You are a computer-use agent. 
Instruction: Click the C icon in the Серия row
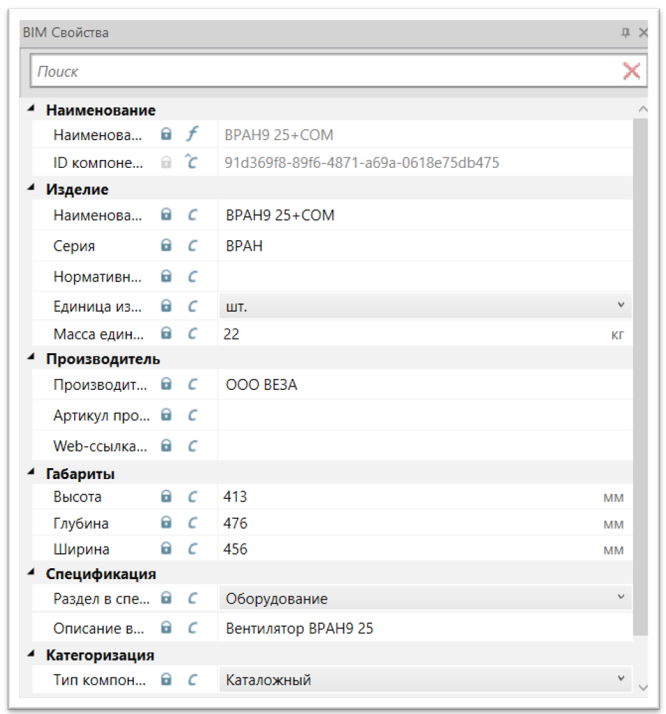pyautogui.click(x=193, y=246)
